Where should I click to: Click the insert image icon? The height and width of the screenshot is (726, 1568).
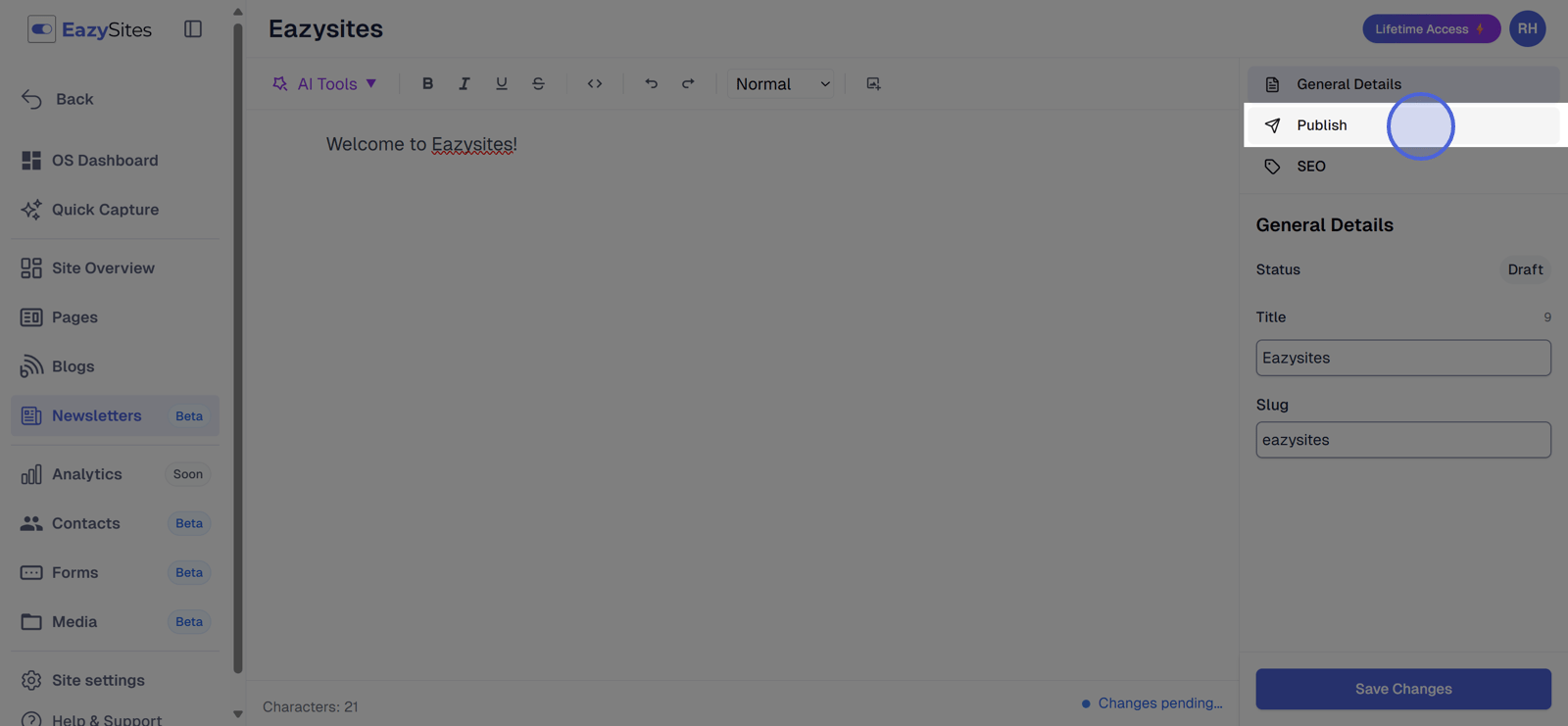click(873, 84)
